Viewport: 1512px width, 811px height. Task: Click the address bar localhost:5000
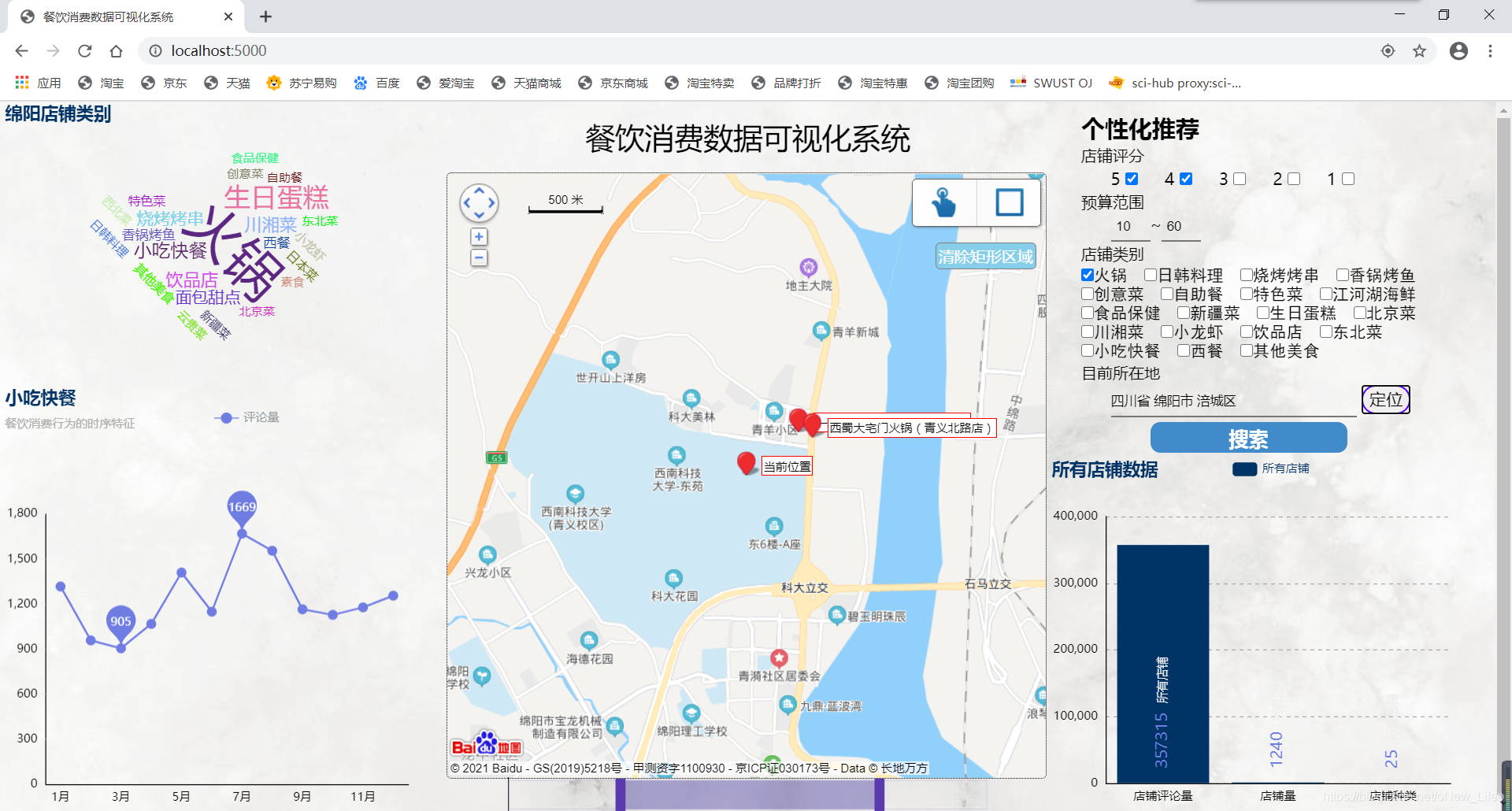tap(219, 51)
